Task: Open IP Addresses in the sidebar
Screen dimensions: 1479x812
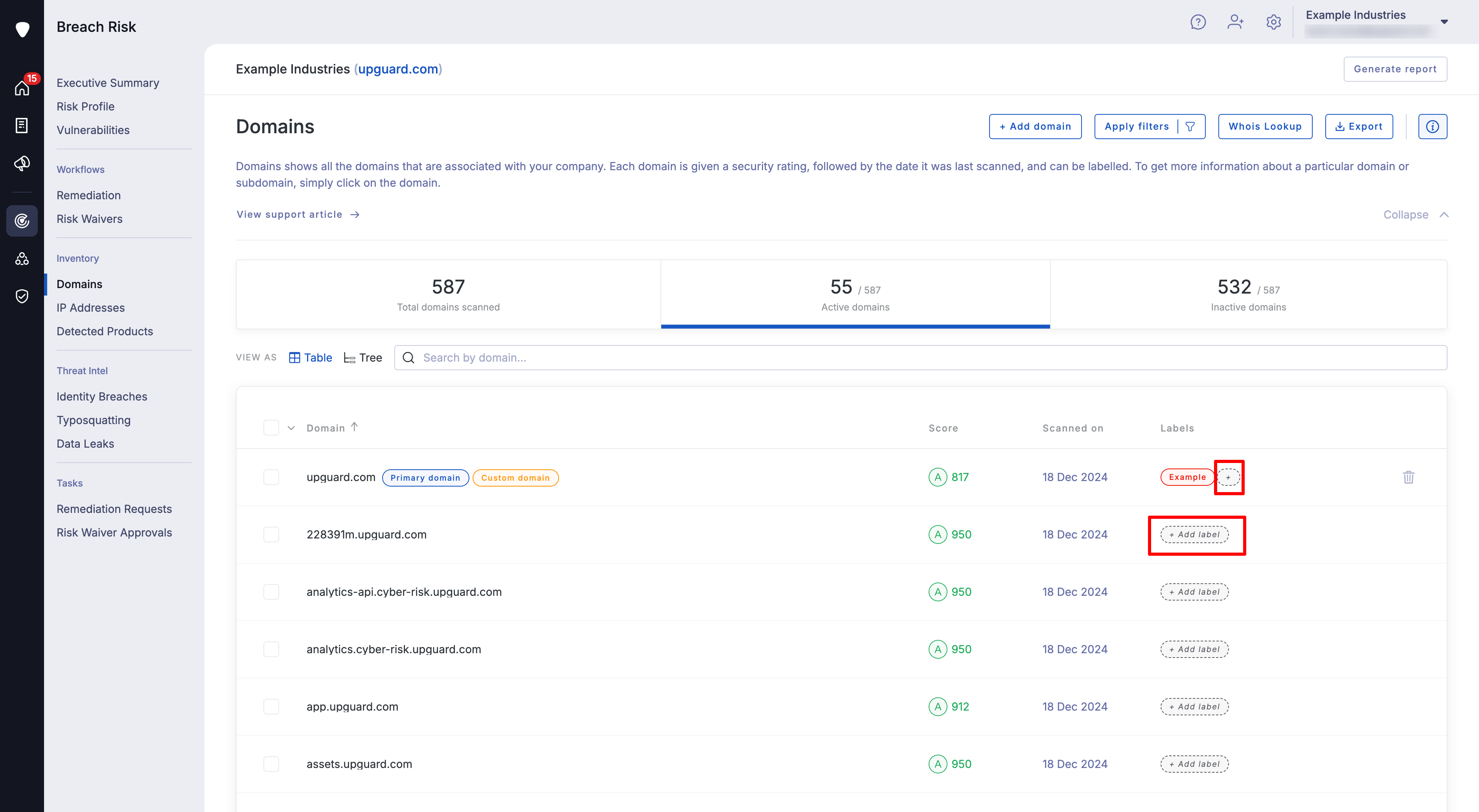Action: point(90,308)
